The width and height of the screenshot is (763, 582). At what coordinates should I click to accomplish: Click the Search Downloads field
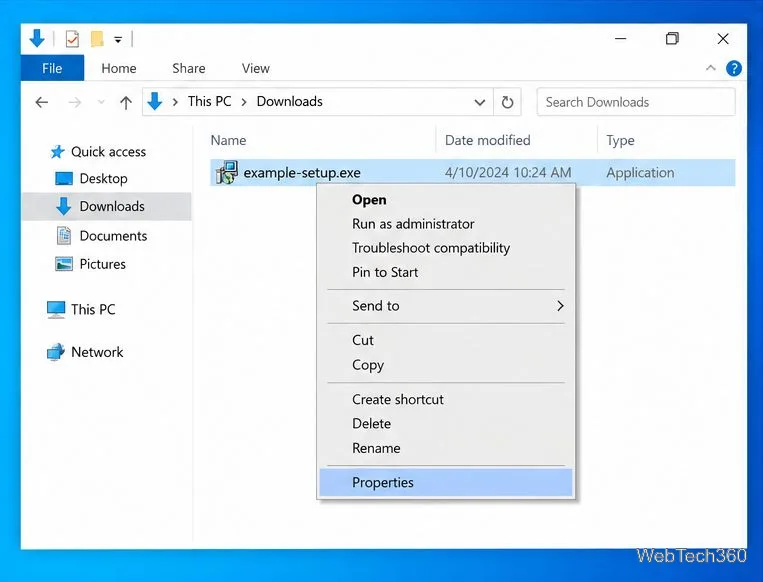pos(636,102)
